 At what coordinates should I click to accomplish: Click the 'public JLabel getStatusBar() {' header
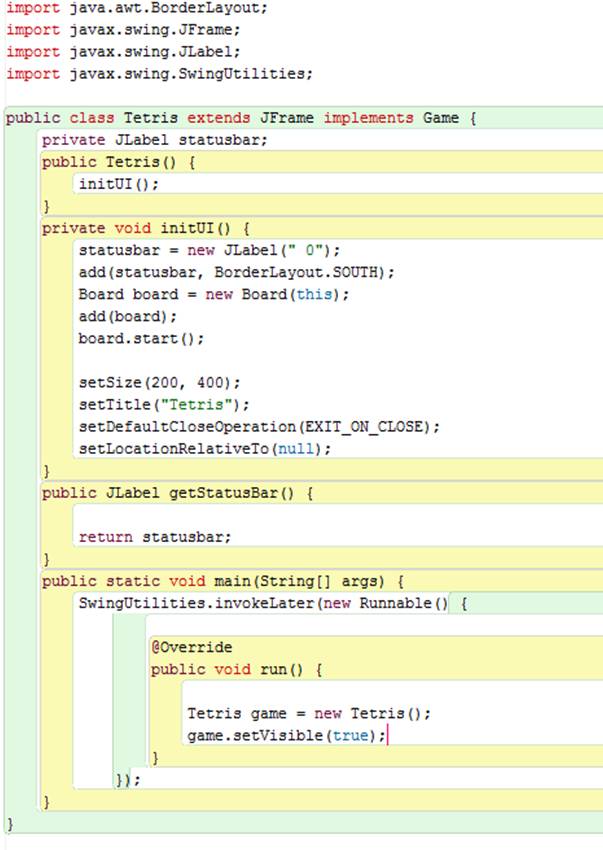tap(177, 493)
